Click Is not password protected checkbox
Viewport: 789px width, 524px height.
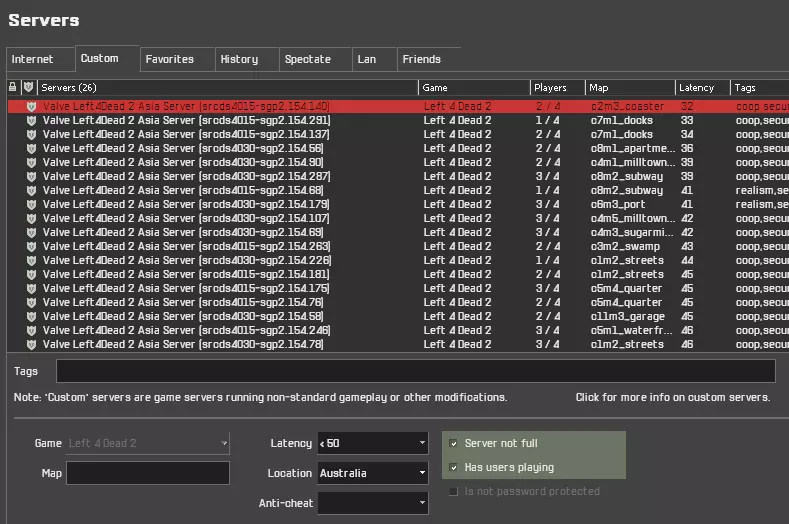click(454, 491)
